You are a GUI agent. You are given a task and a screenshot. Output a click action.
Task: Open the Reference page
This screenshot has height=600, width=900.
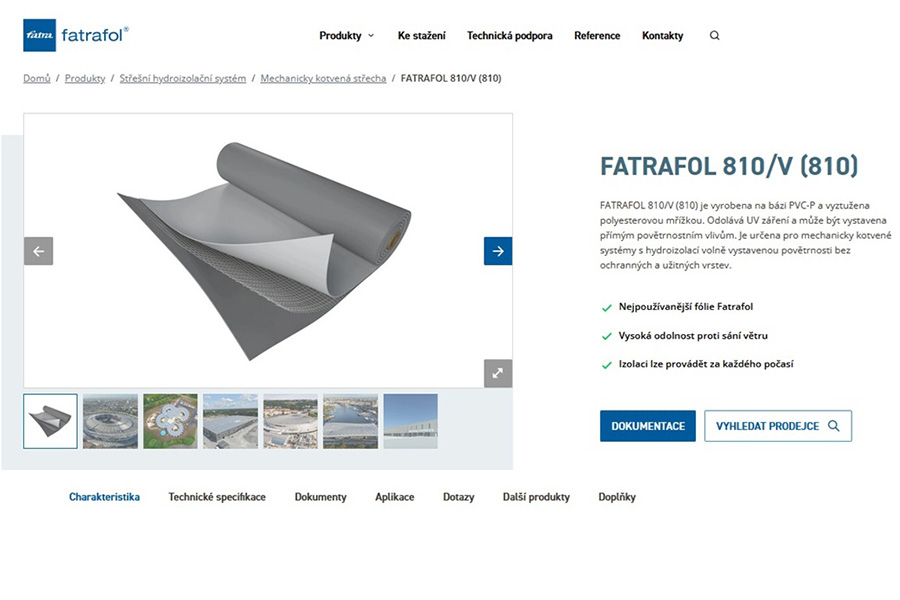[x=597, y=36]
